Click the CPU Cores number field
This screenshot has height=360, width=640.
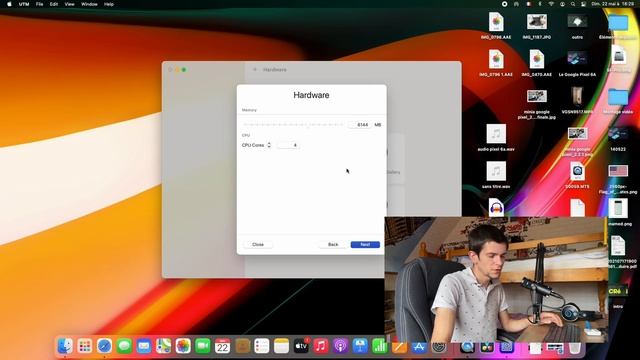click(x=288, y=145)
